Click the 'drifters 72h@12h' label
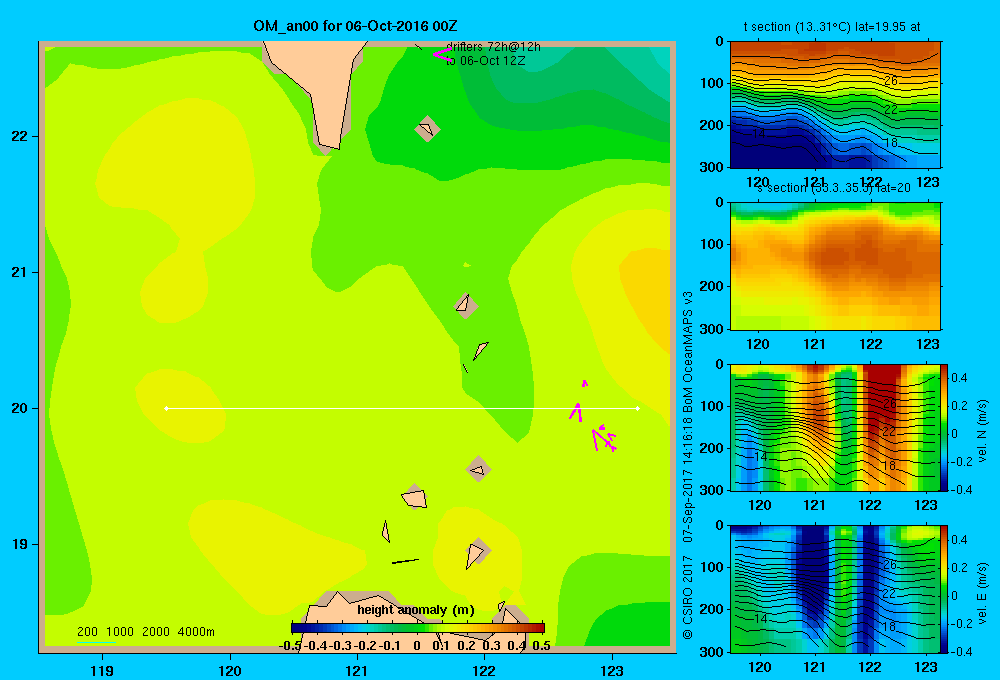1000x680 pixels. [494, 47]
